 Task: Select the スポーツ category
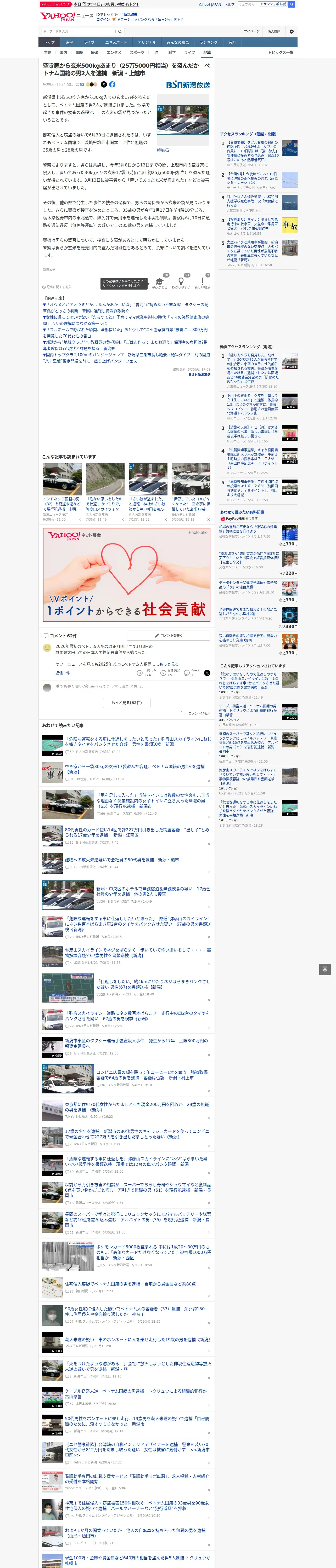[137, 52]
